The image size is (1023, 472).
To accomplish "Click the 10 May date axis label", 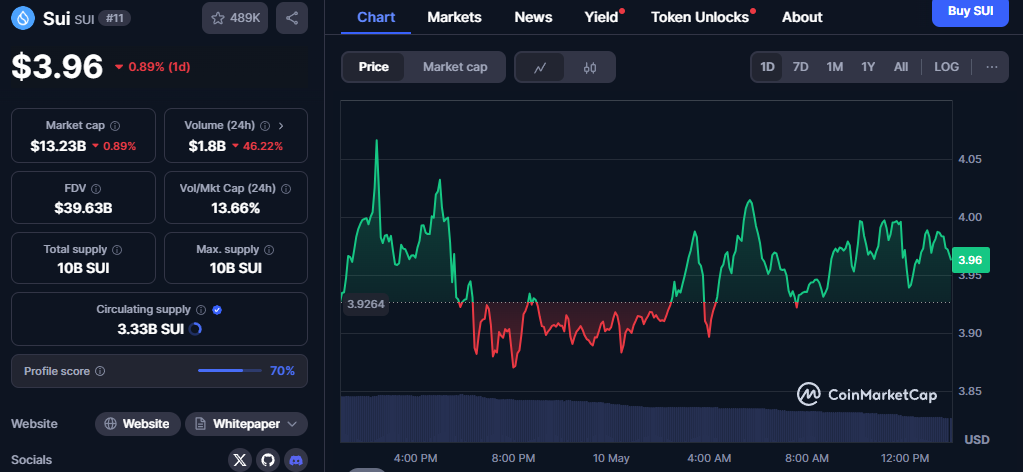I will tap(611, 458).
